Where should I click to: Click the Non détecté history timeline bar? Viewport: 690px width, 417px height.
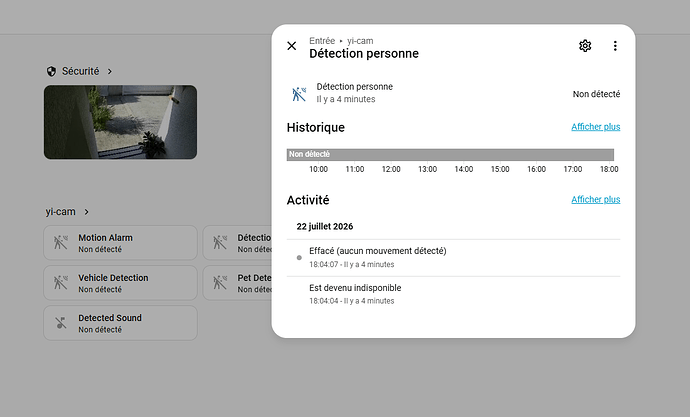[x=450, y=154]
